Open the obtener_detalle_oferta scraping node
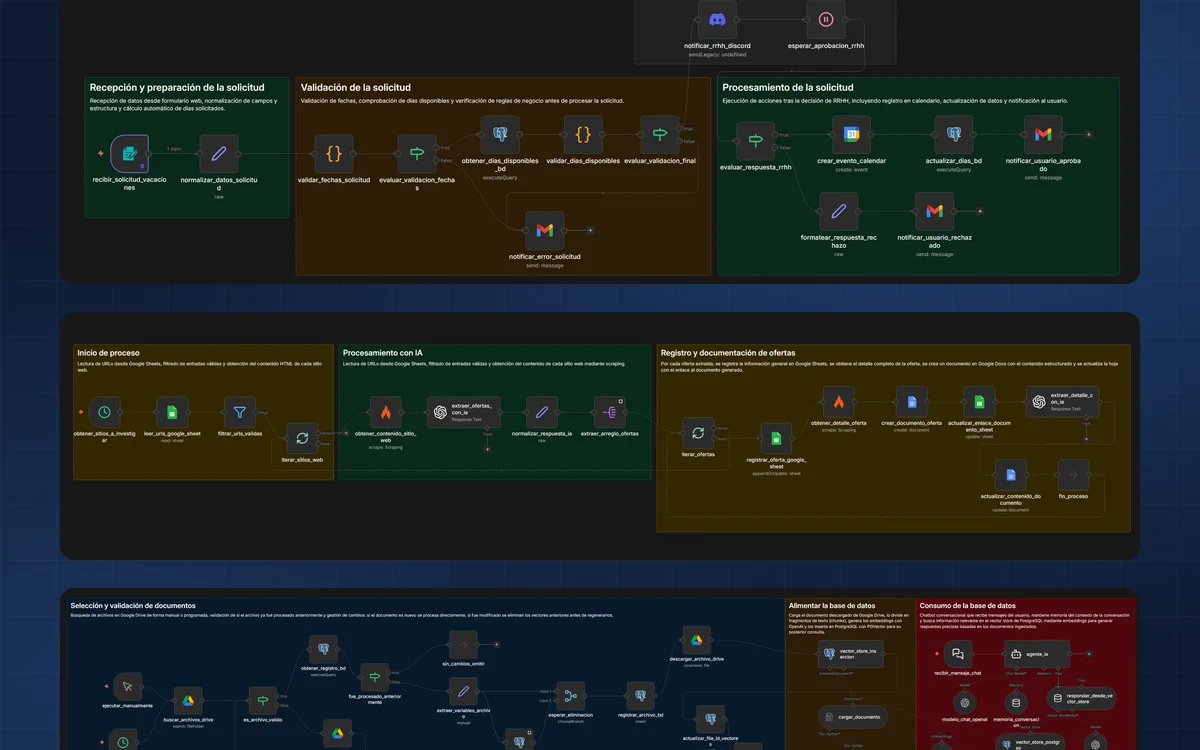 (839, 402)
